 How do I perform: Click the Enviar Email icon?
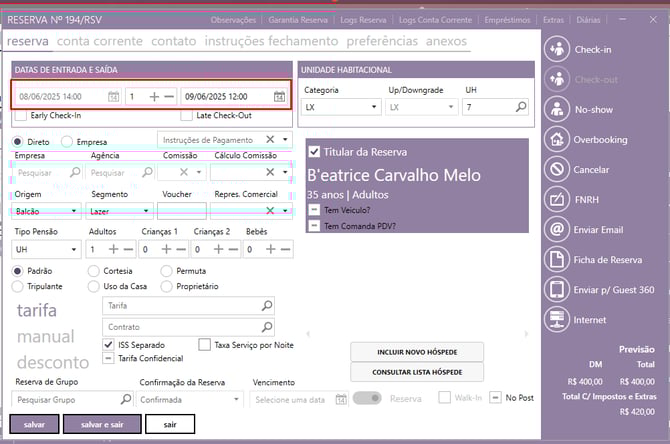tap(557, 230)
